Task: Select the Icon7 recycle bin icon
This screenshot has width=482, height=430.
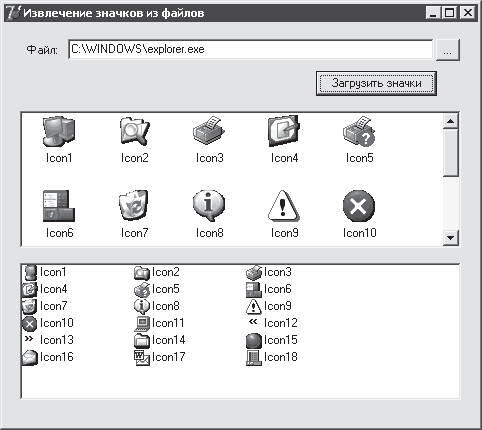Action: 134,205
